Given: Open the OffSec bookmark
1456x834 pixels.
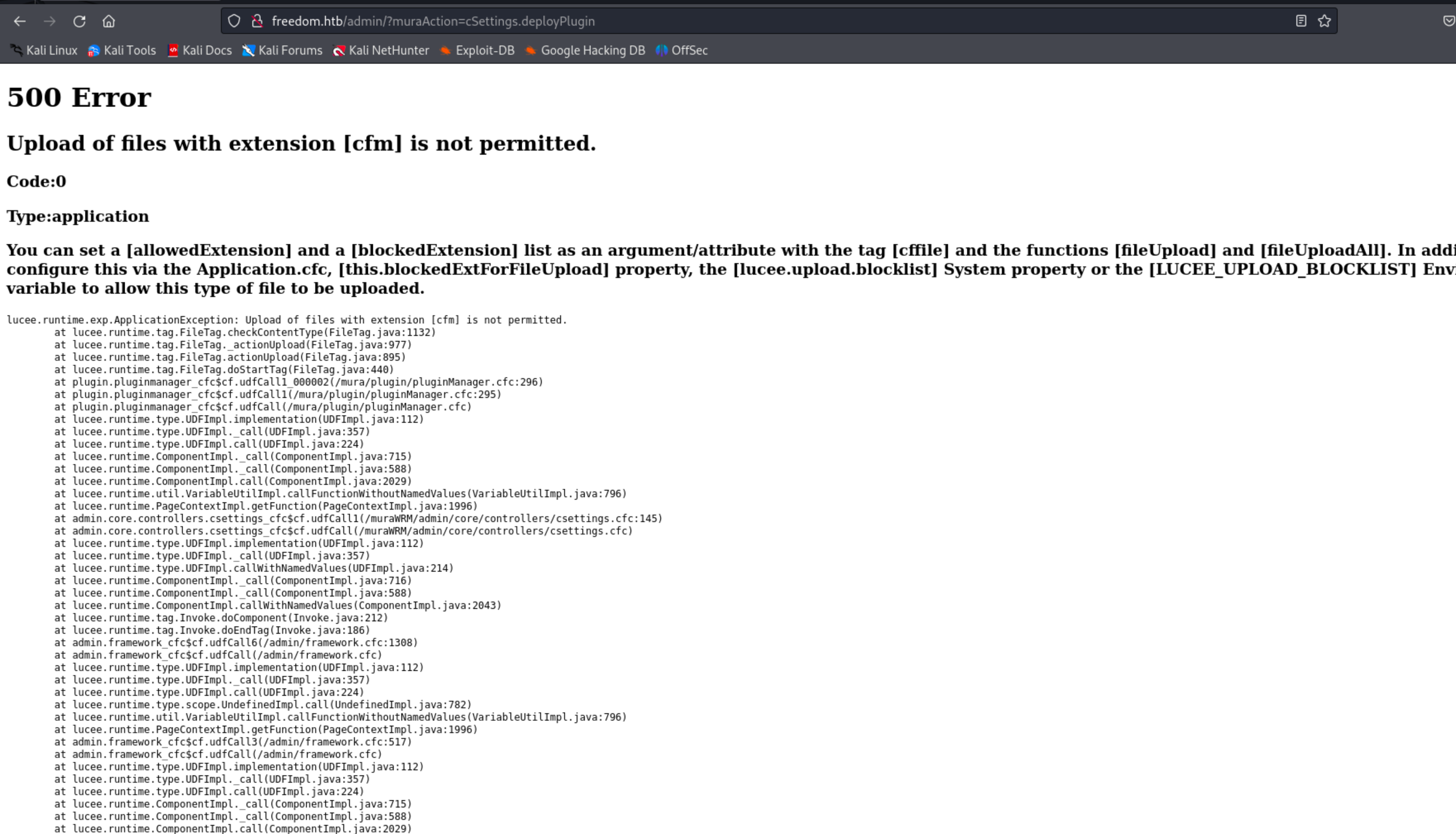Looking at the screenshot, I should point(682,50).
